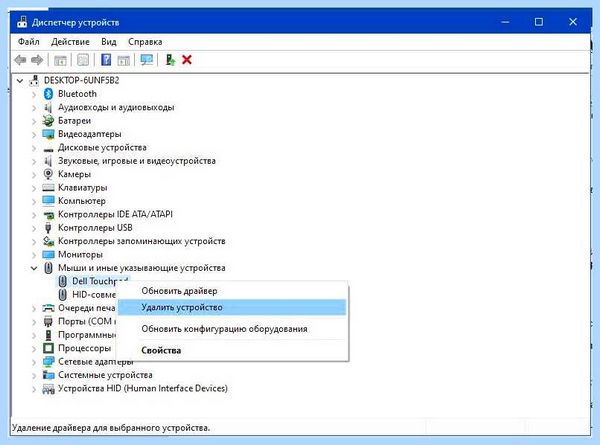The image size is (600, 445).
Task: Click the show/hide console tree toolbar icon
Action: click(x=60, y=60)
